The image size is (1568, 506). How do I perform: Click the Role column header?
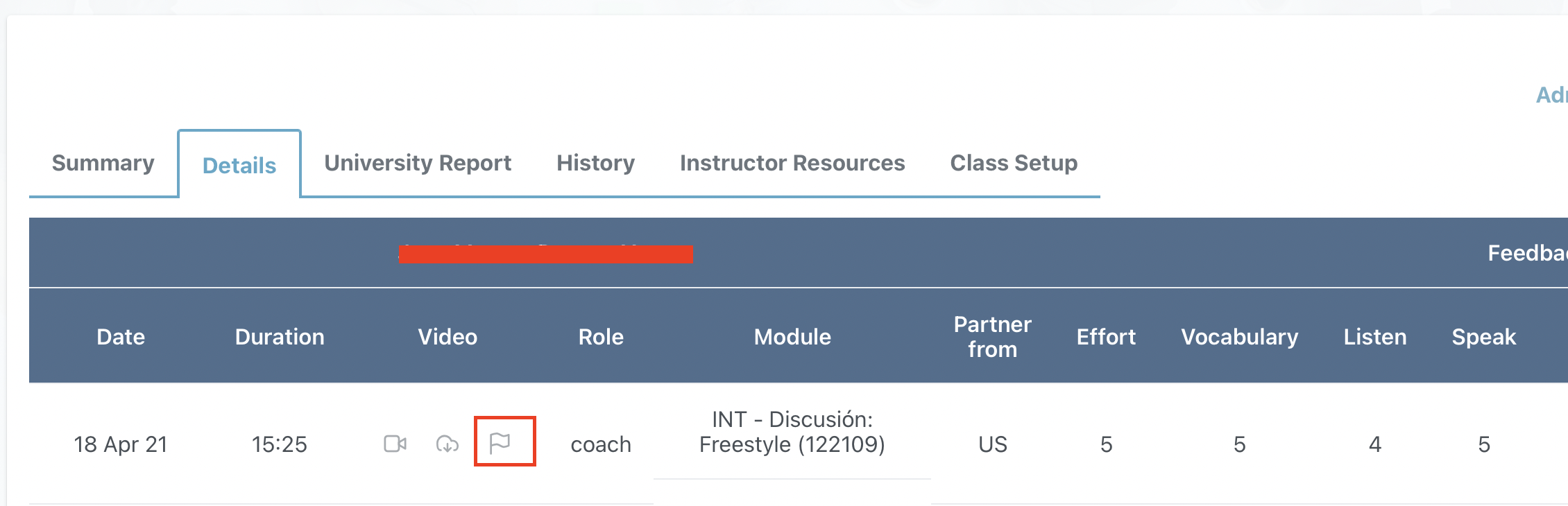pyautogui.click(x=601, y=337)
